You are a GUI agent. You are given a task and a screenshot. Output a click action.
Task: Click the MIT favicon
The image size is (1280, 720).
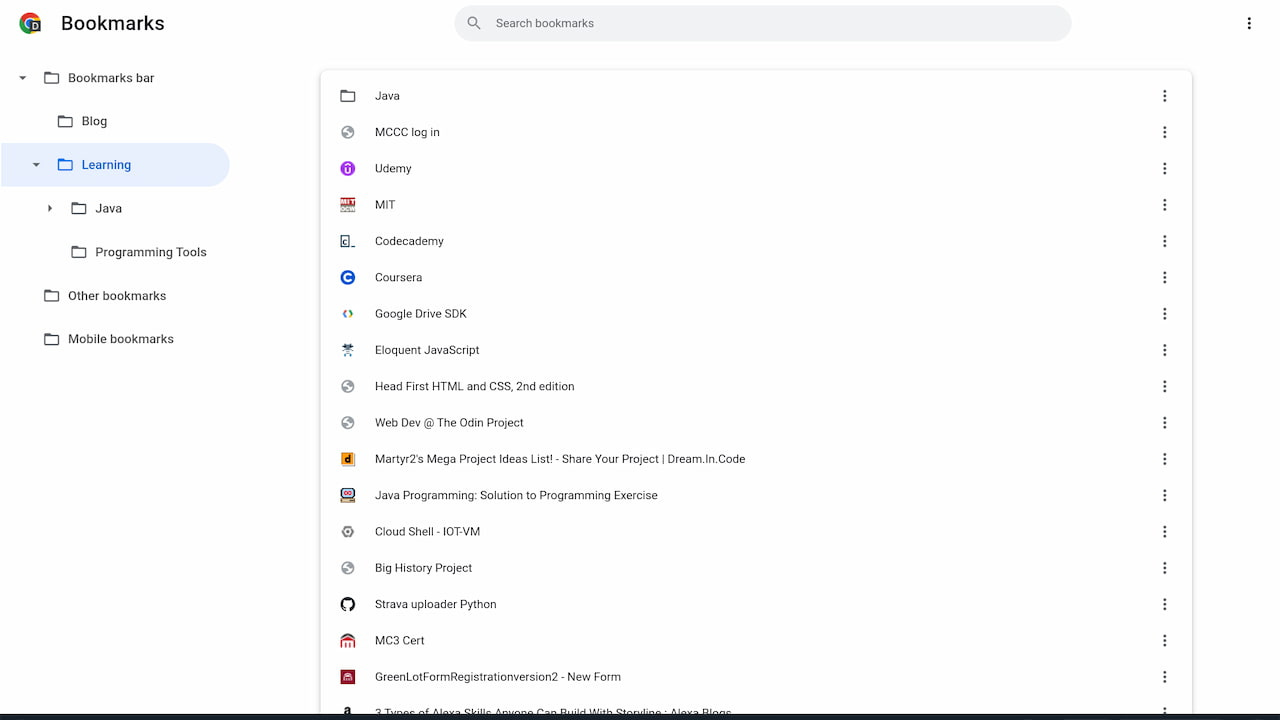pos(348,205)
